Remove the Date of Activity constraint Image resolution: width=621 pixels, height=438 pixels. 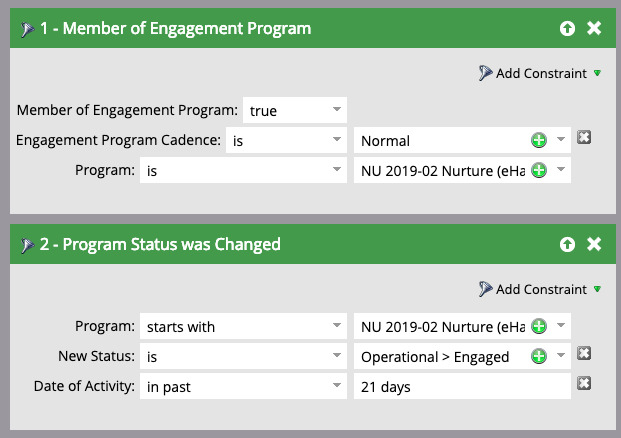584,383
